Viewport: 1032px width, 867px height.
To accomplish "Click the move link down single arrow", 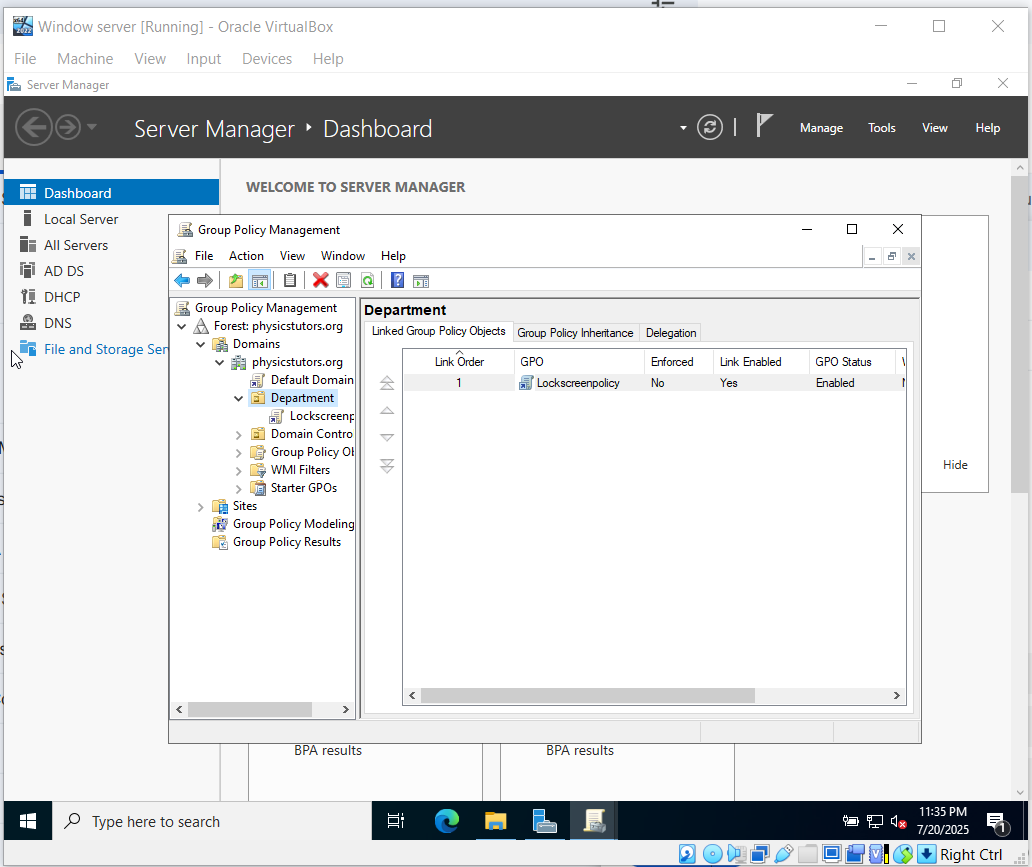I will [x=387, y=438].
